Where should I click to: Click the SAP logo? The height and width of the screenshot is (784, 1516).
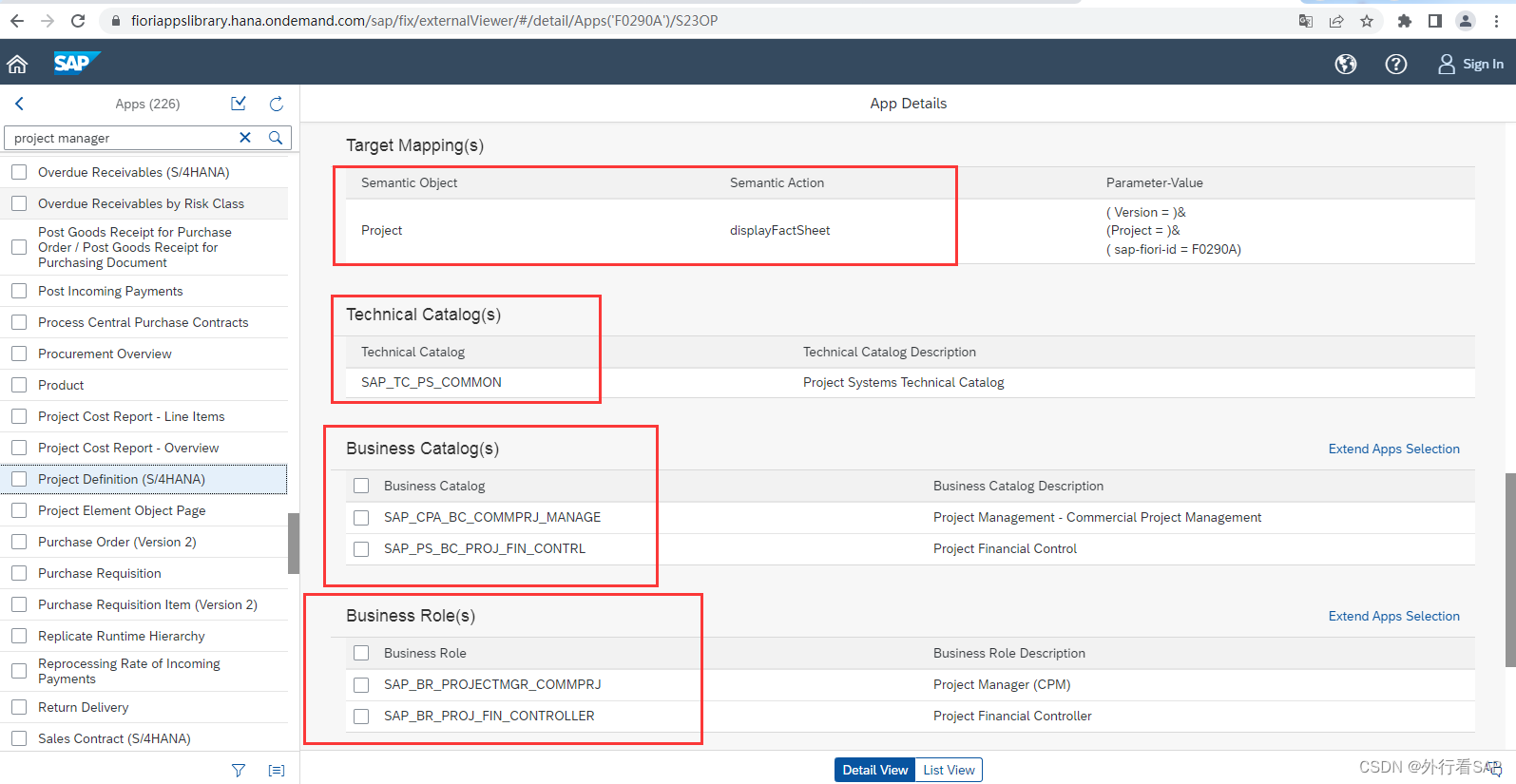tap(76, 63)
